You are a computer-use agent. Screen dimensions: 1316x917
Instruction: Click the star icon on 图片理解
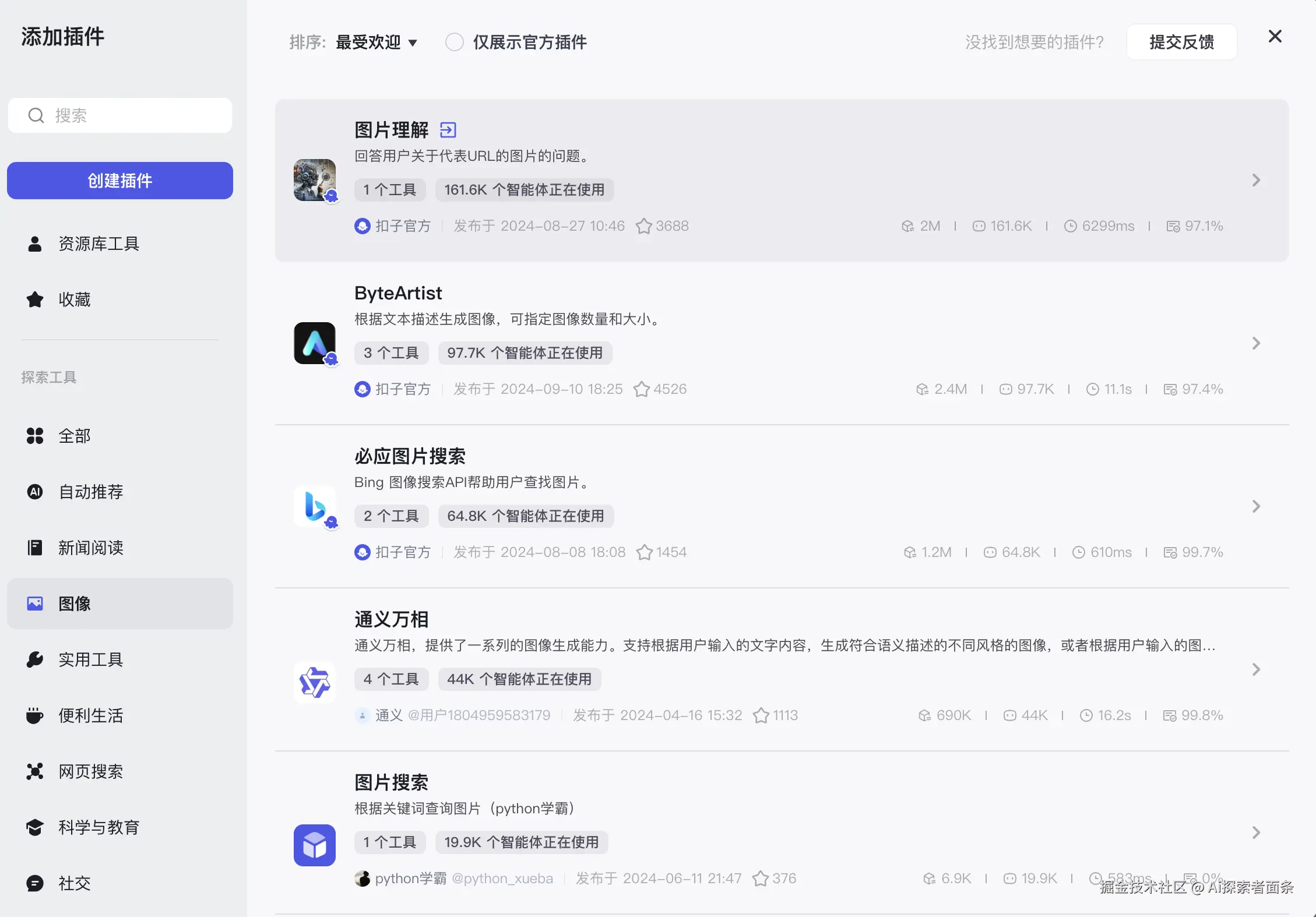coord(643,226)
